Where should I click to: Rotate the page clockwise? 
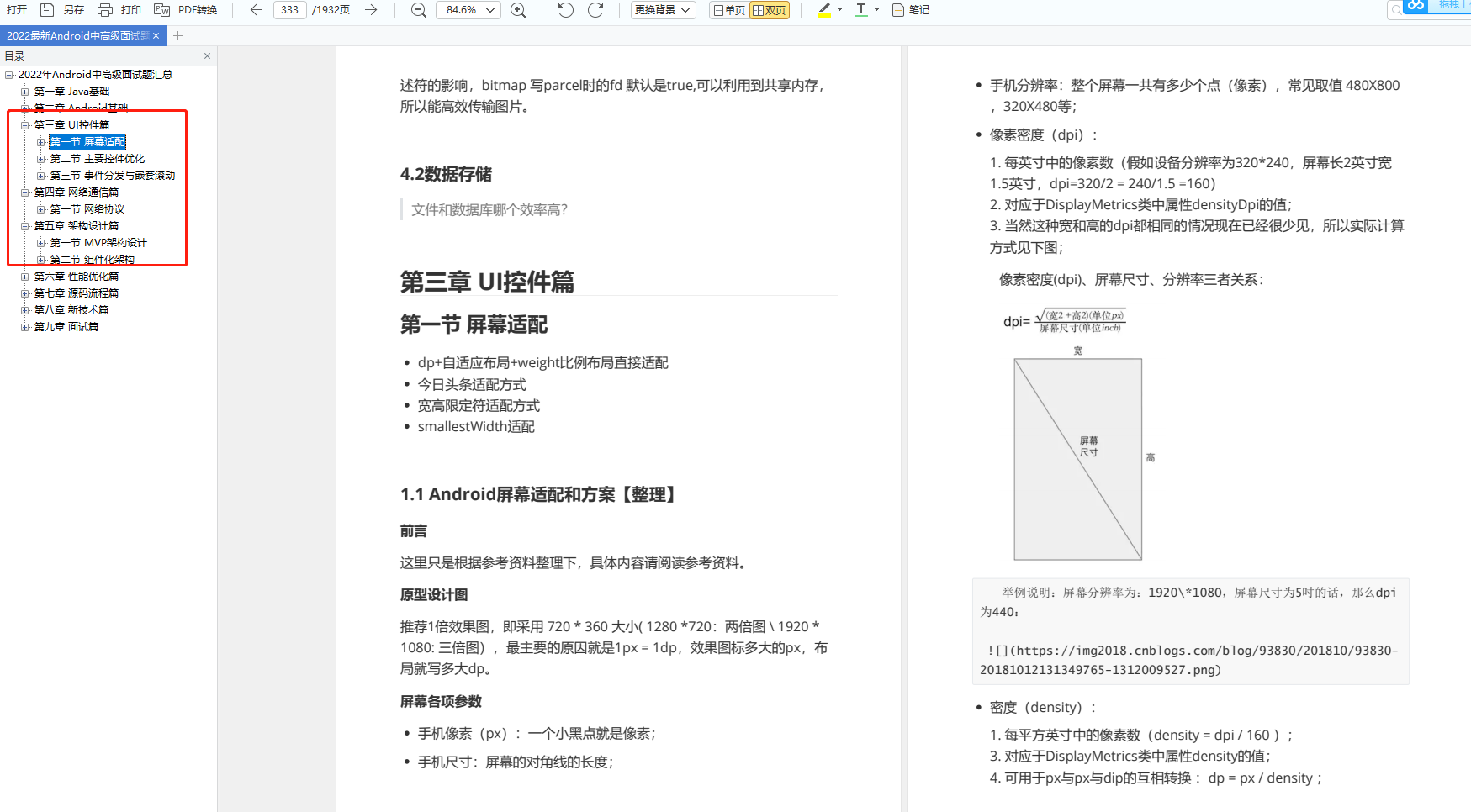(x=595, y=10)
